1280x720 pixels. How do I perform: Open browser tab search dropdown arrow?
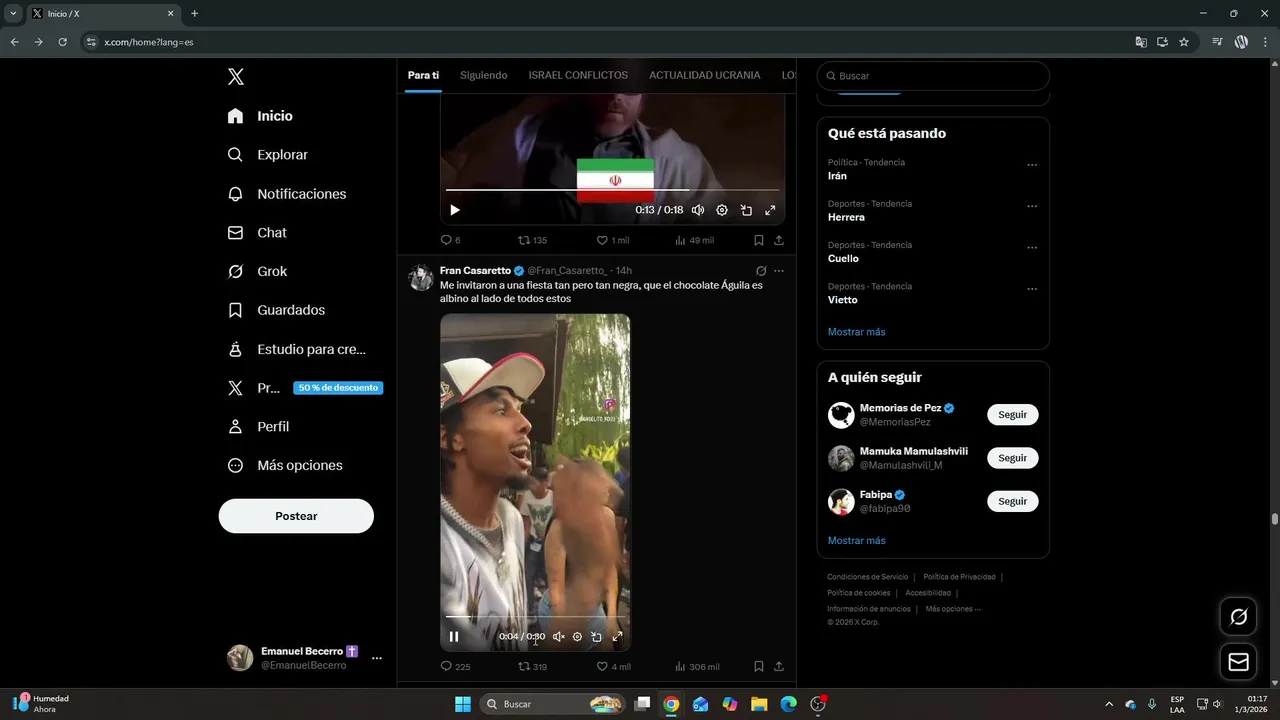pyautogui.click(x=13, y=14)
